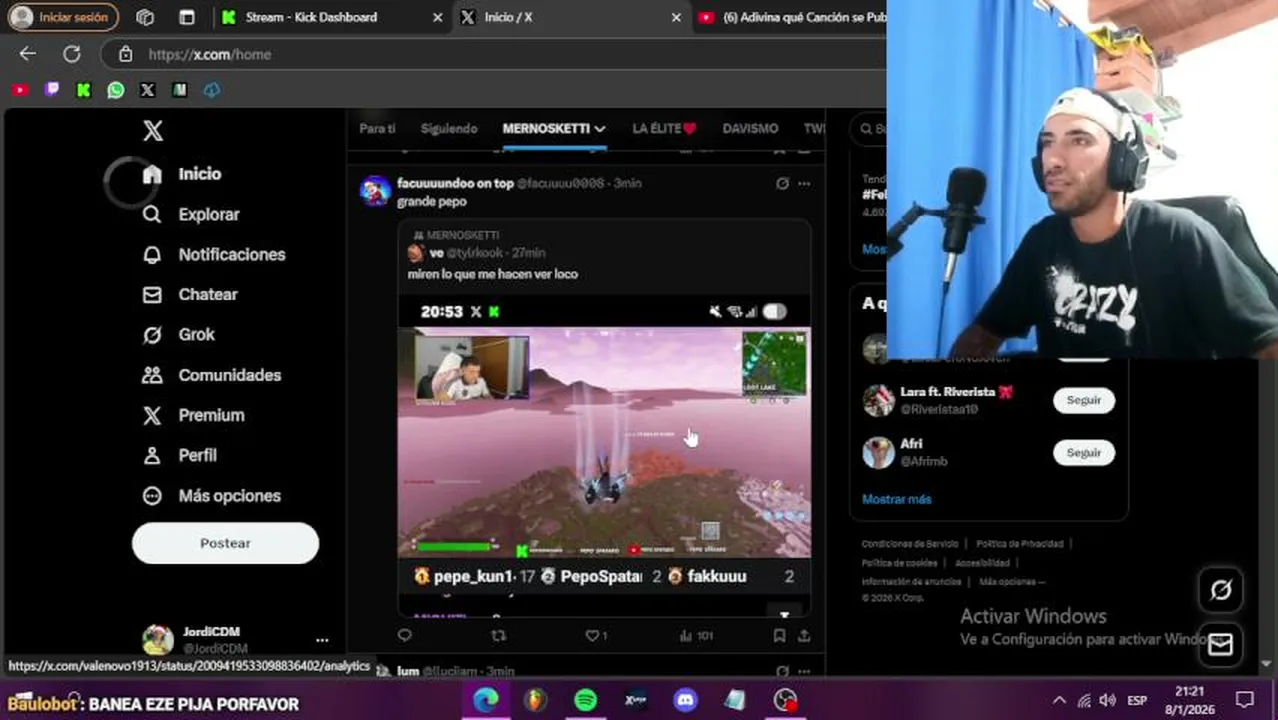Open account menu dots beside JordiCDM

[322, 640]
